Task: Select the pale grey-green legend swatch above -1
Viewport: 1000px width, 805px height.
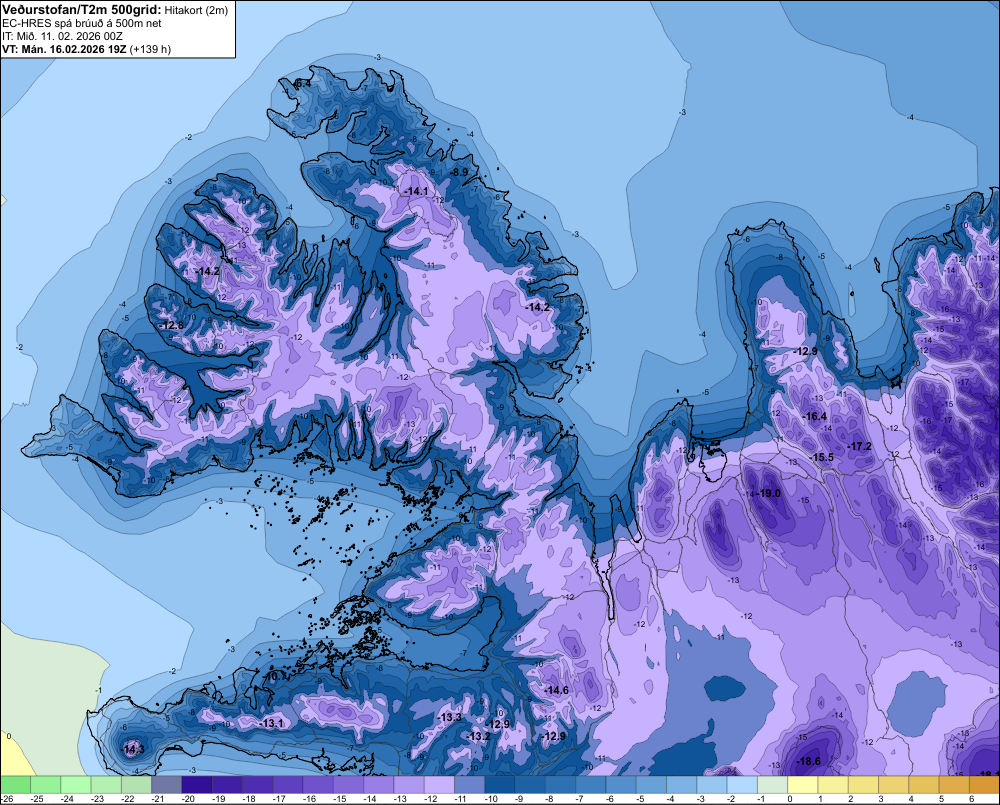Action: (x=773, y=784)
